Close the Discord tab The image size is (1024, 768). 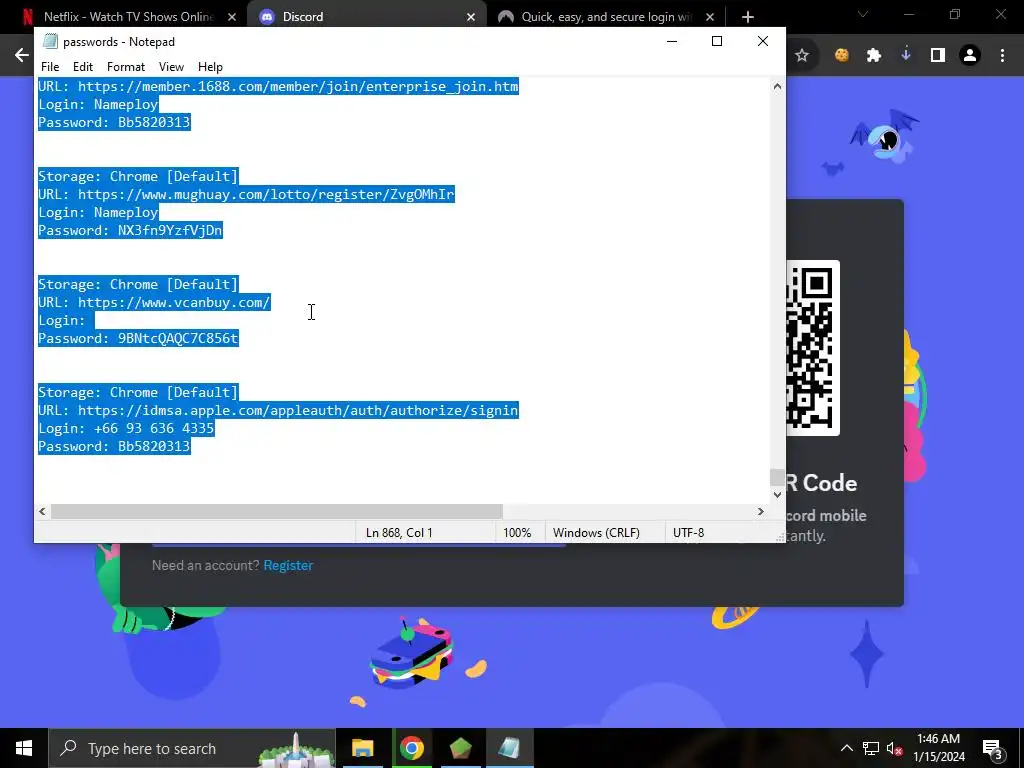(x=471, y=17)
